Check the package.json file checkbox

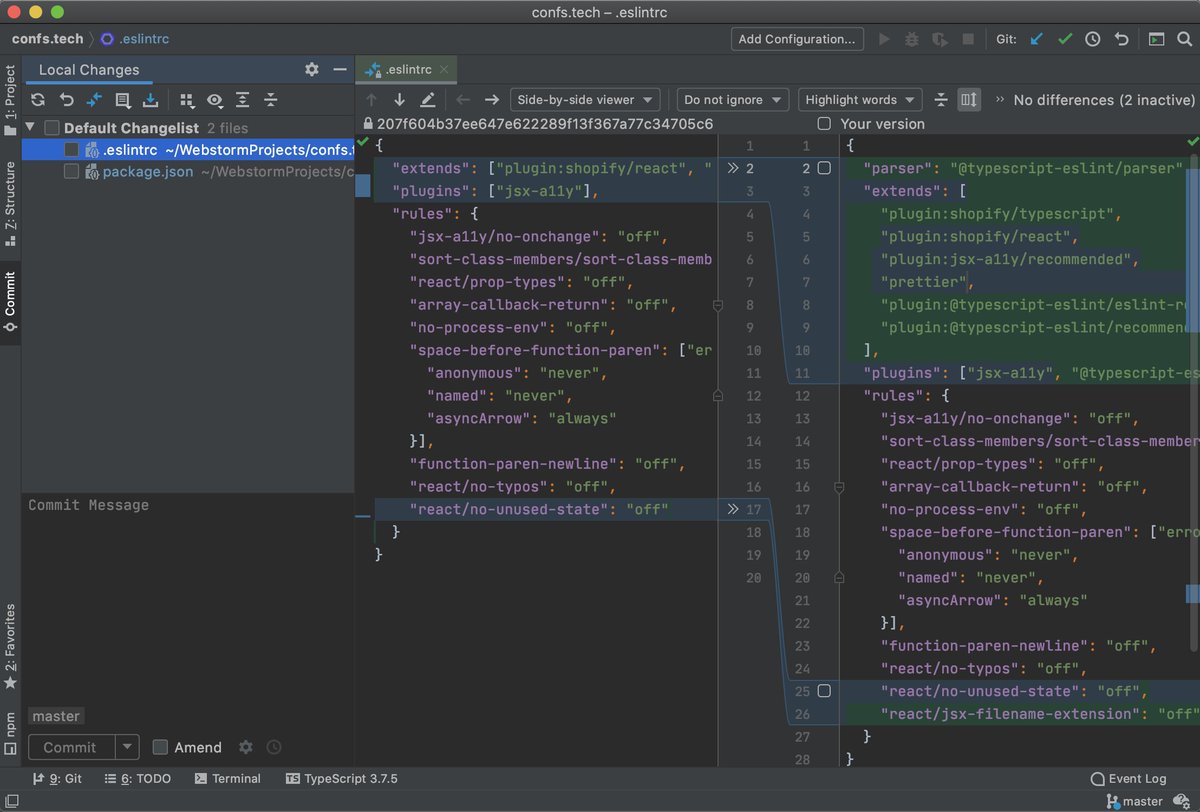71,171
